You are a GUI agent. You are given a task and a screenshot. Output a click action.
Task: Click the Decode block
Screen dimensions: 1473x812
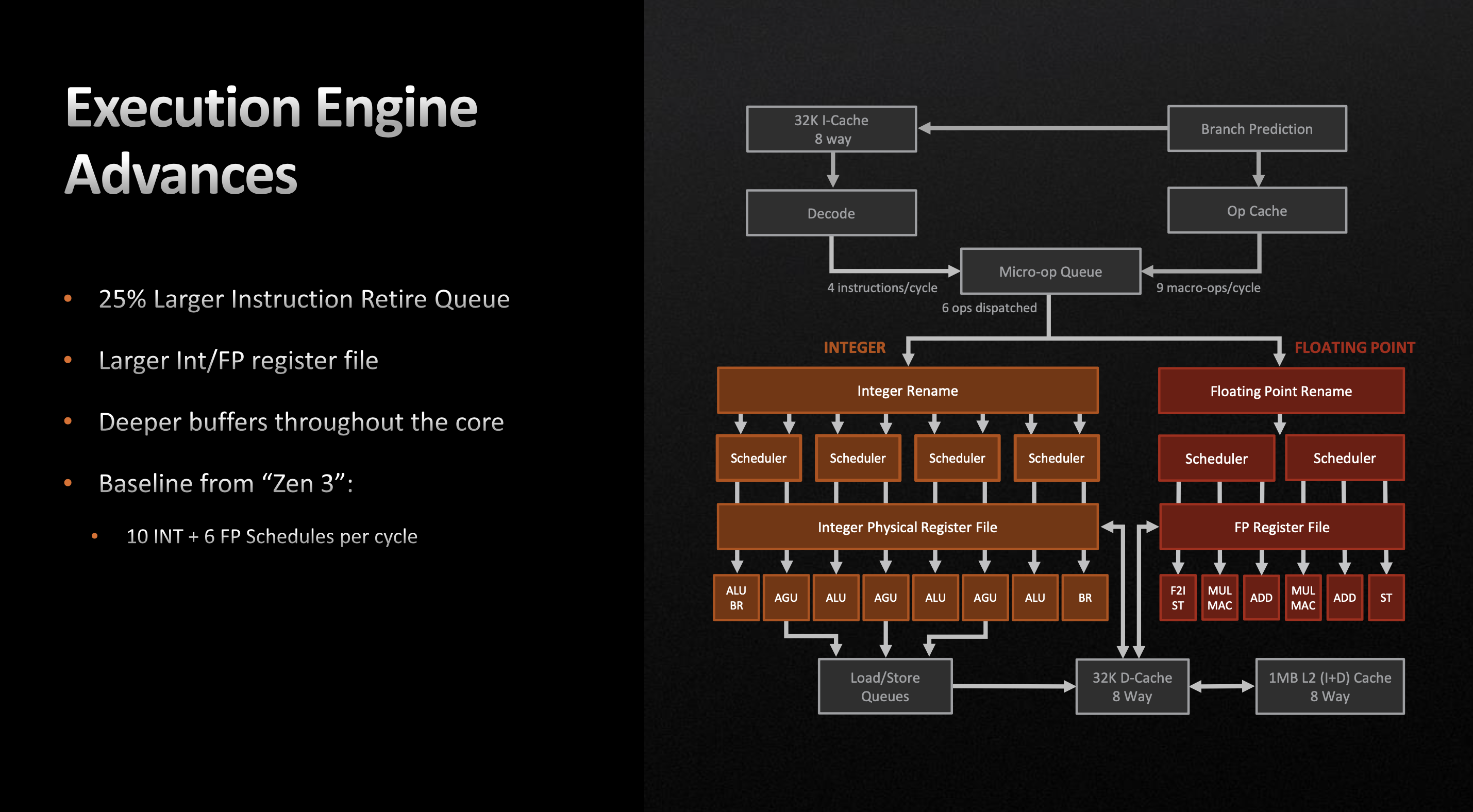[x=831, y=213]
